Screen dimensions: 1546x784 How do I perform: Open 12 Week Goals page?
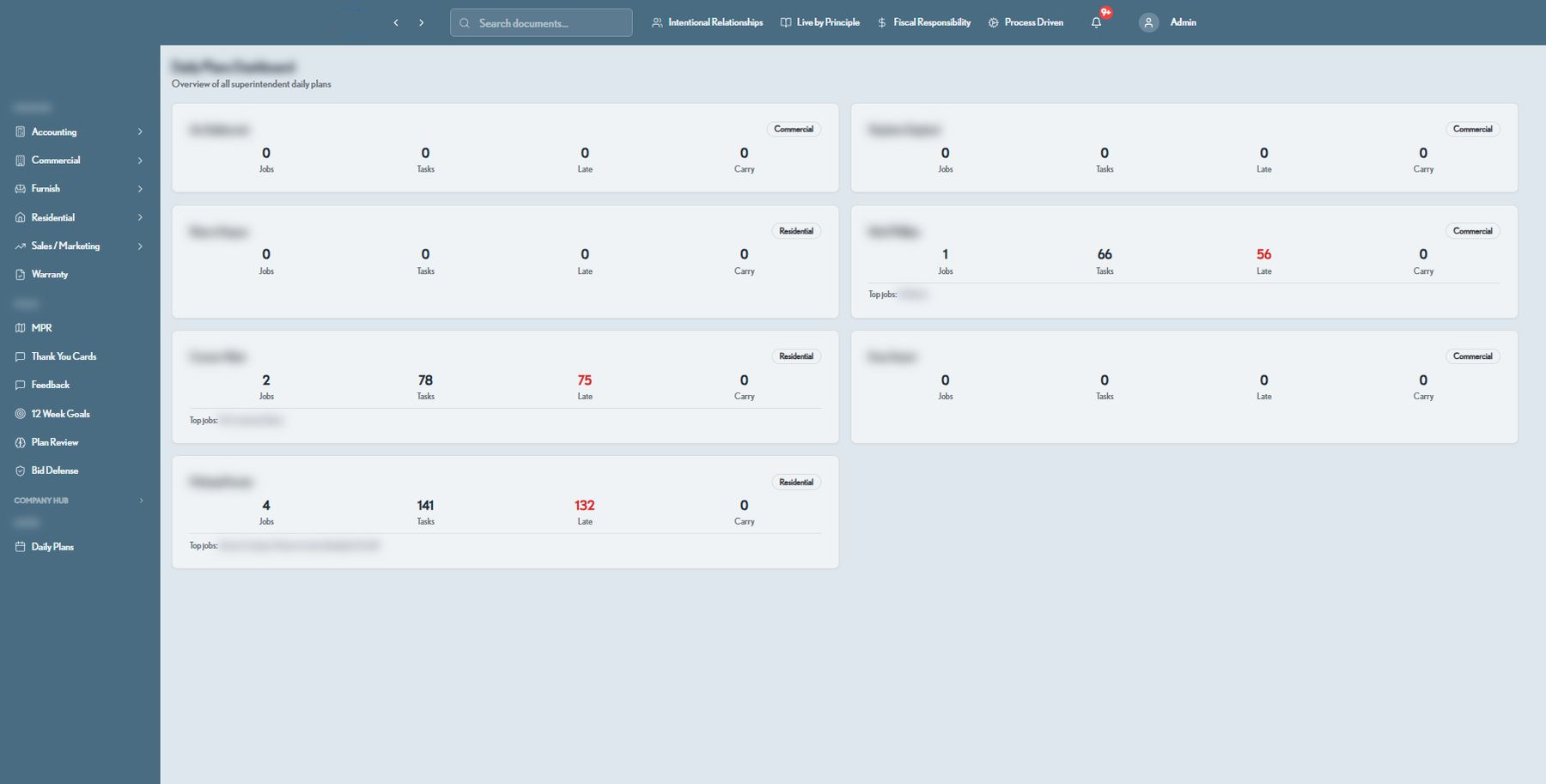(x=80, y=414)
